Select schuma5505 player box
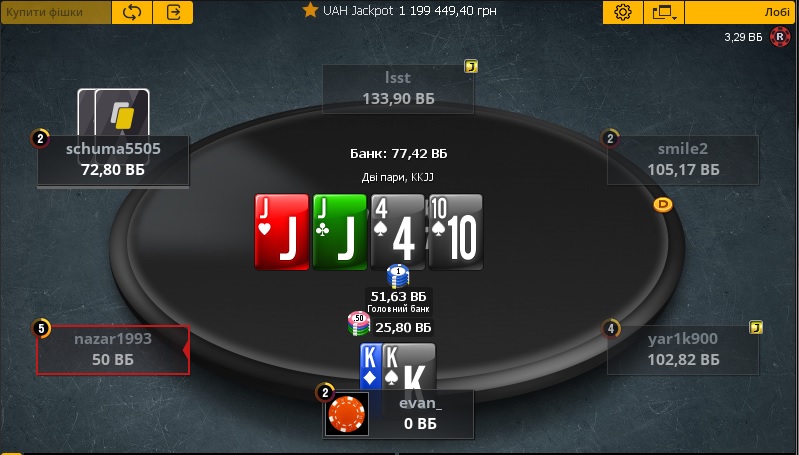 click(113, 159)
